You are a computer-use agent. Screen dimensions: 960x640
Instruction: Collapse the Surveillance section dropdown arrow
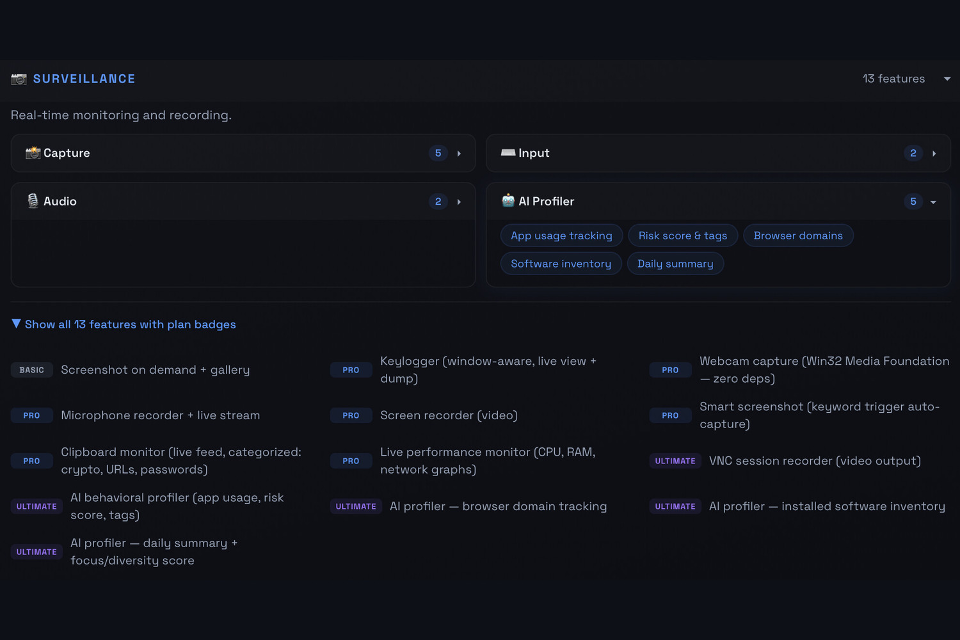[x=947, y=79]
